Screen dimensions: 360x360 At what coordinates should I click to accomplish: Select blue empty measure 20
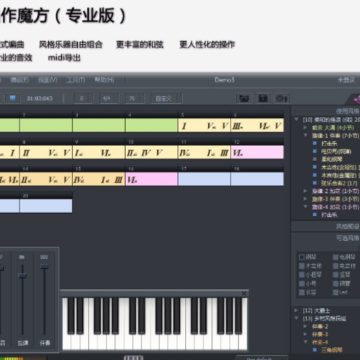pyautogui.click(x=46, y=206)
